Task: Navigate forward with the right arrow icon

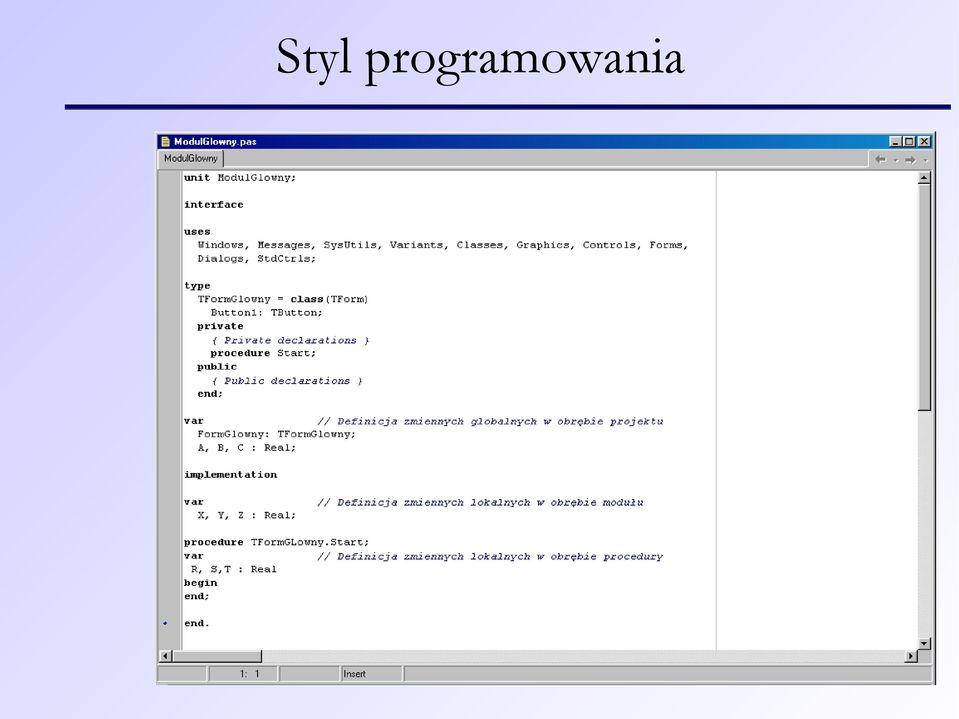Action: click(x=910, y=160)
